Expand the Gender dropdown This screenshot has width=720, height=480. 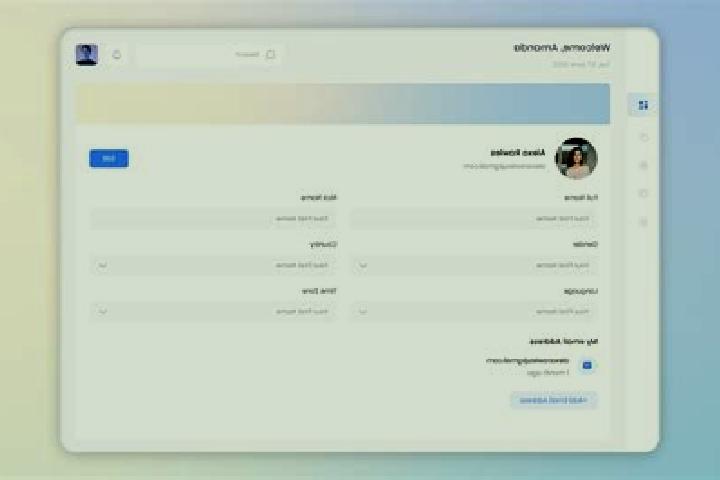click(474, 265)
